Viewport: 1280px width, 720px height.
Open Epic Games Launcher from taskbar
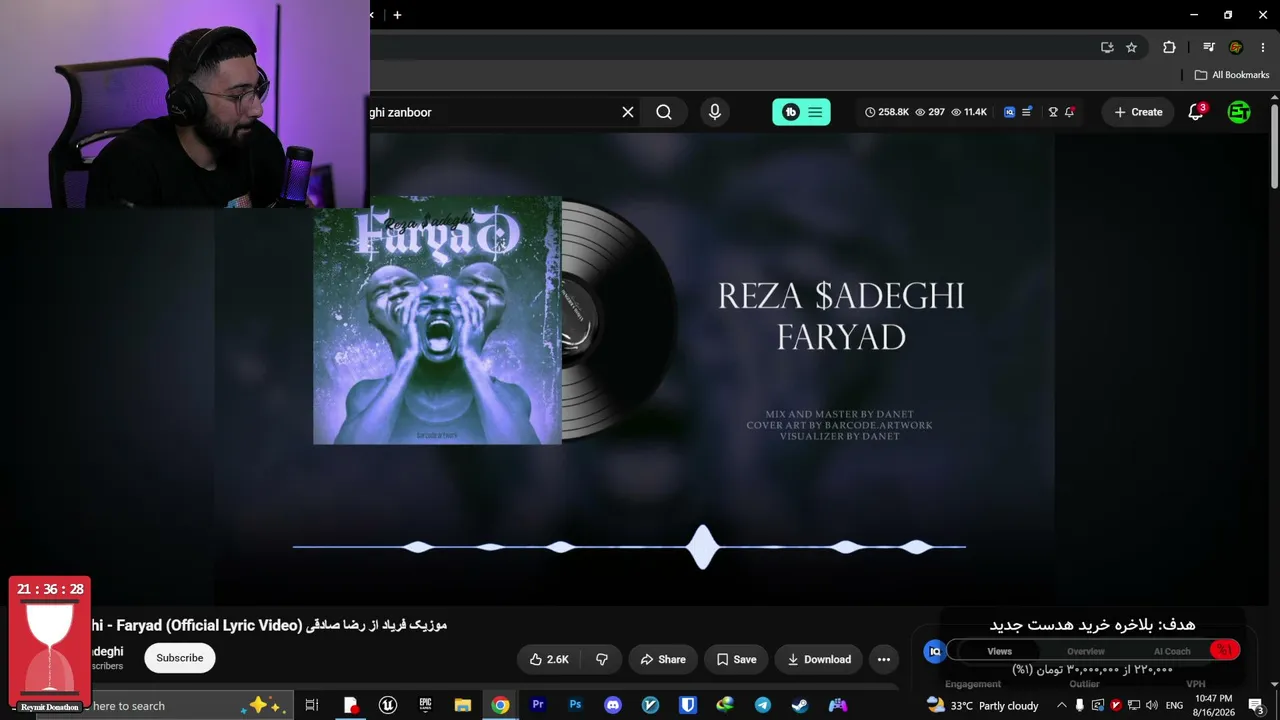point(425,705)
